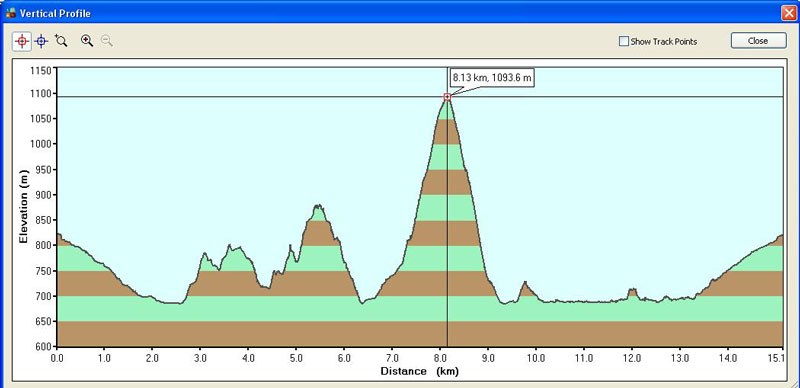The image size is (800, 388).
Task: Click the 800 elevation axis value
Action: click(x=43, y=246)
